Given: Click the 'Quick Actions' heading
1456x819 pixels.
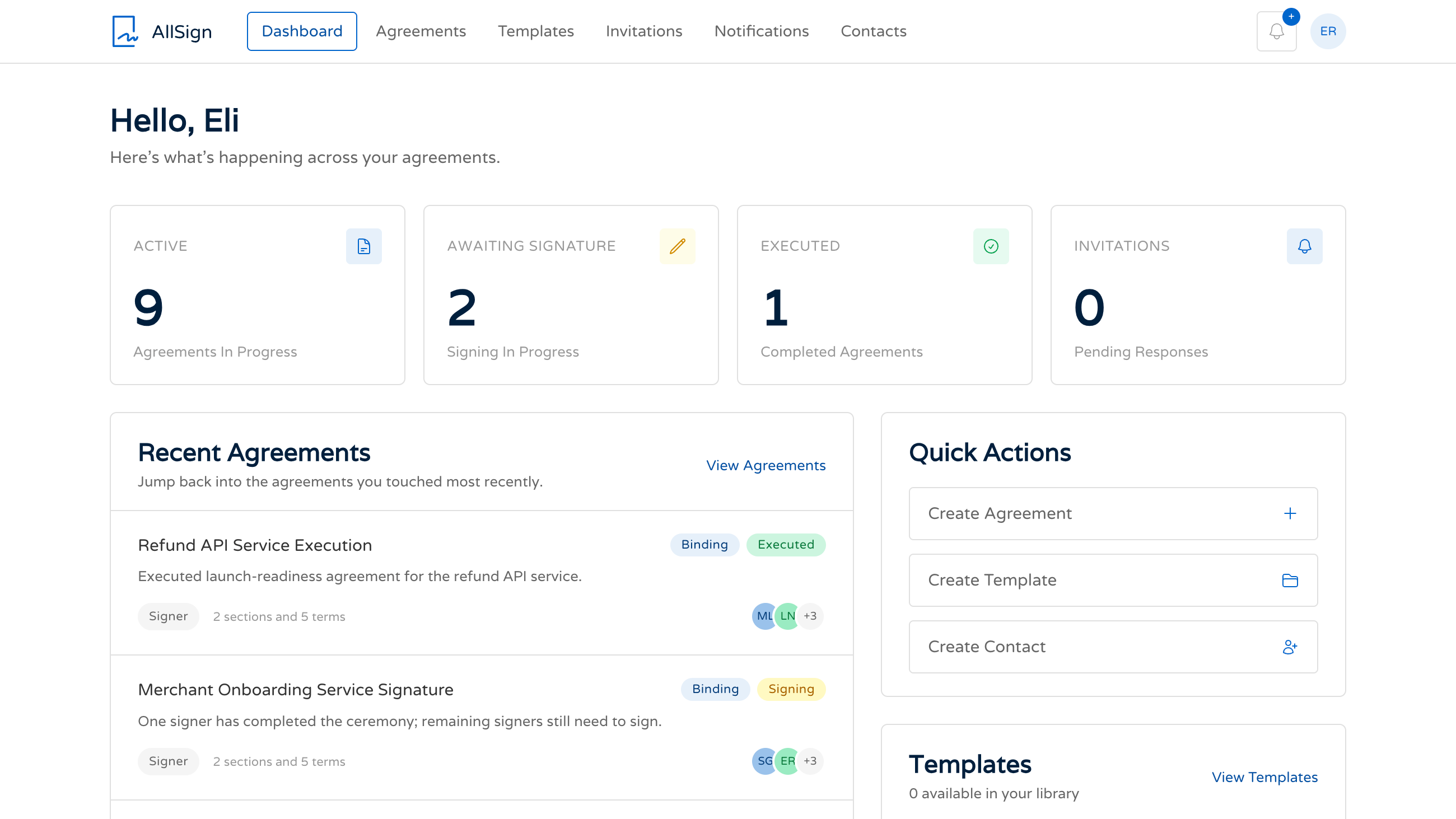Looking at the screenshot, I should tap(990, 453).
